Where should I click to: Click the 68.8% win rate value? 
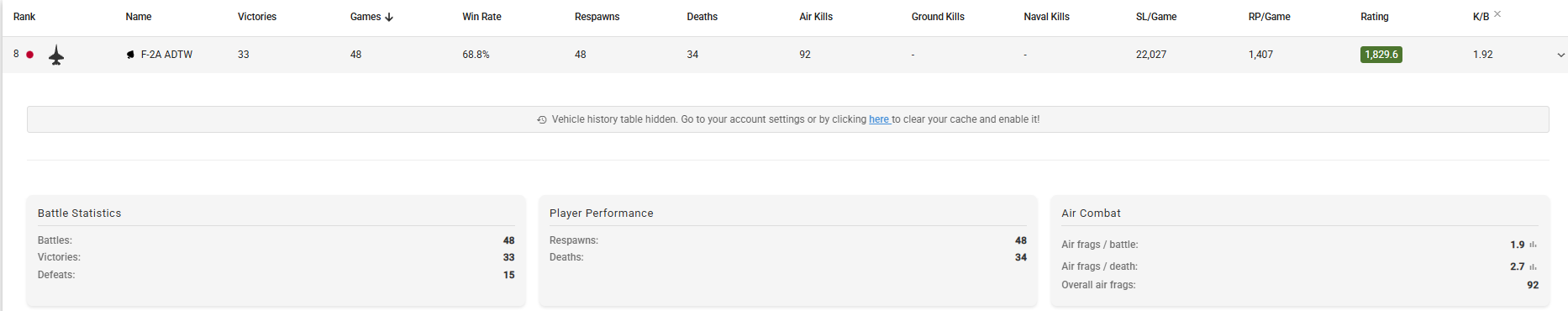click(476, 55)
